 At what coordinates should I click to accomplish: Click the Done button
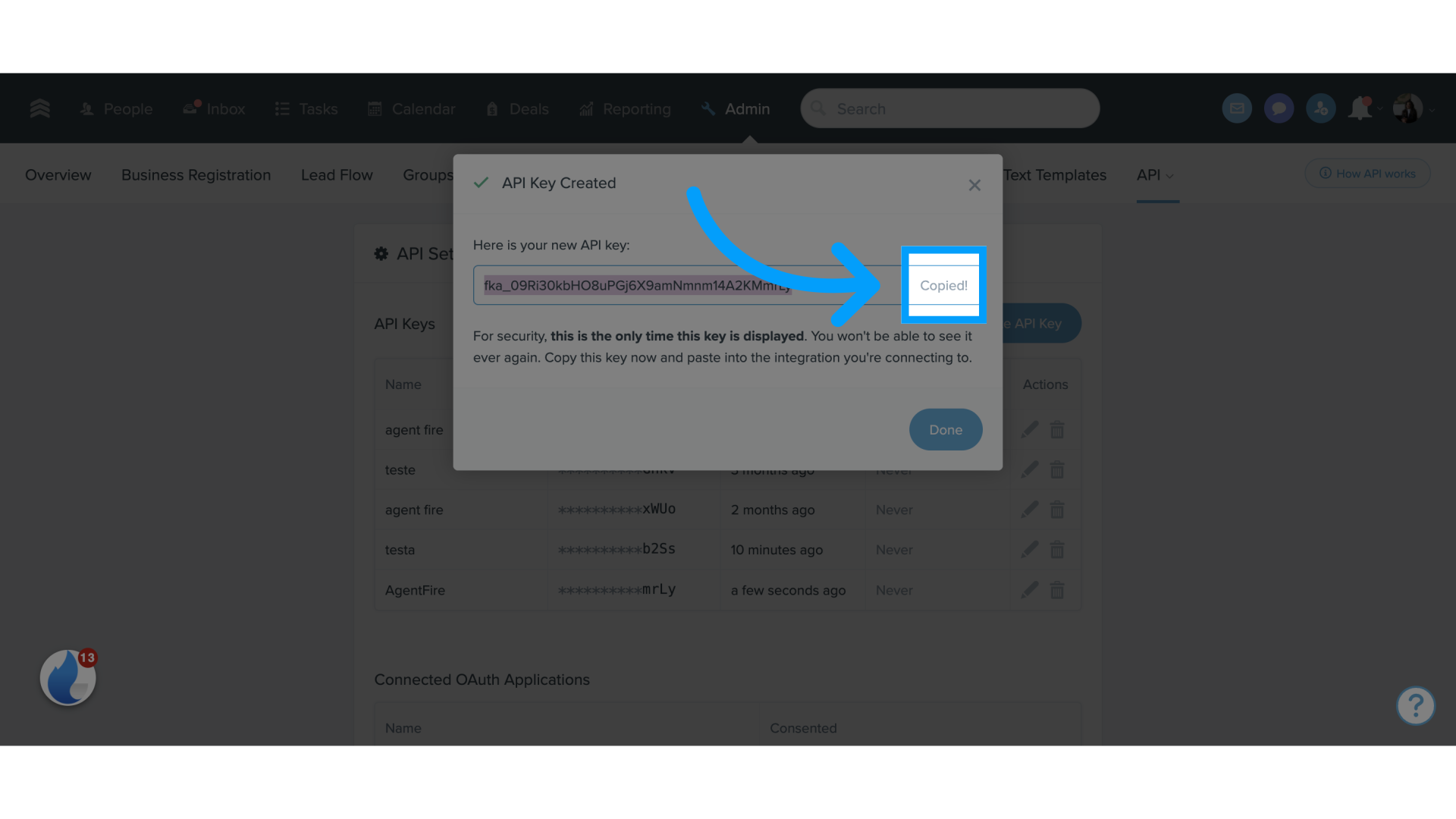click(945, 429)
